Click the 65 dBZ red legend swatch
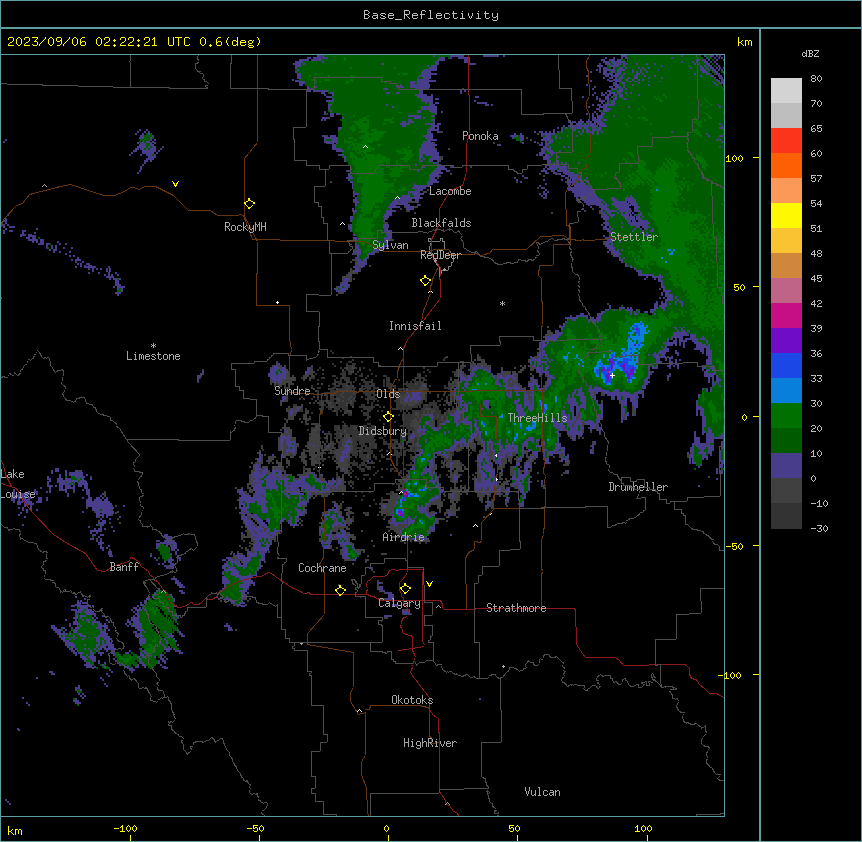This screenshot has width=862, height=842. pos(786,140)
